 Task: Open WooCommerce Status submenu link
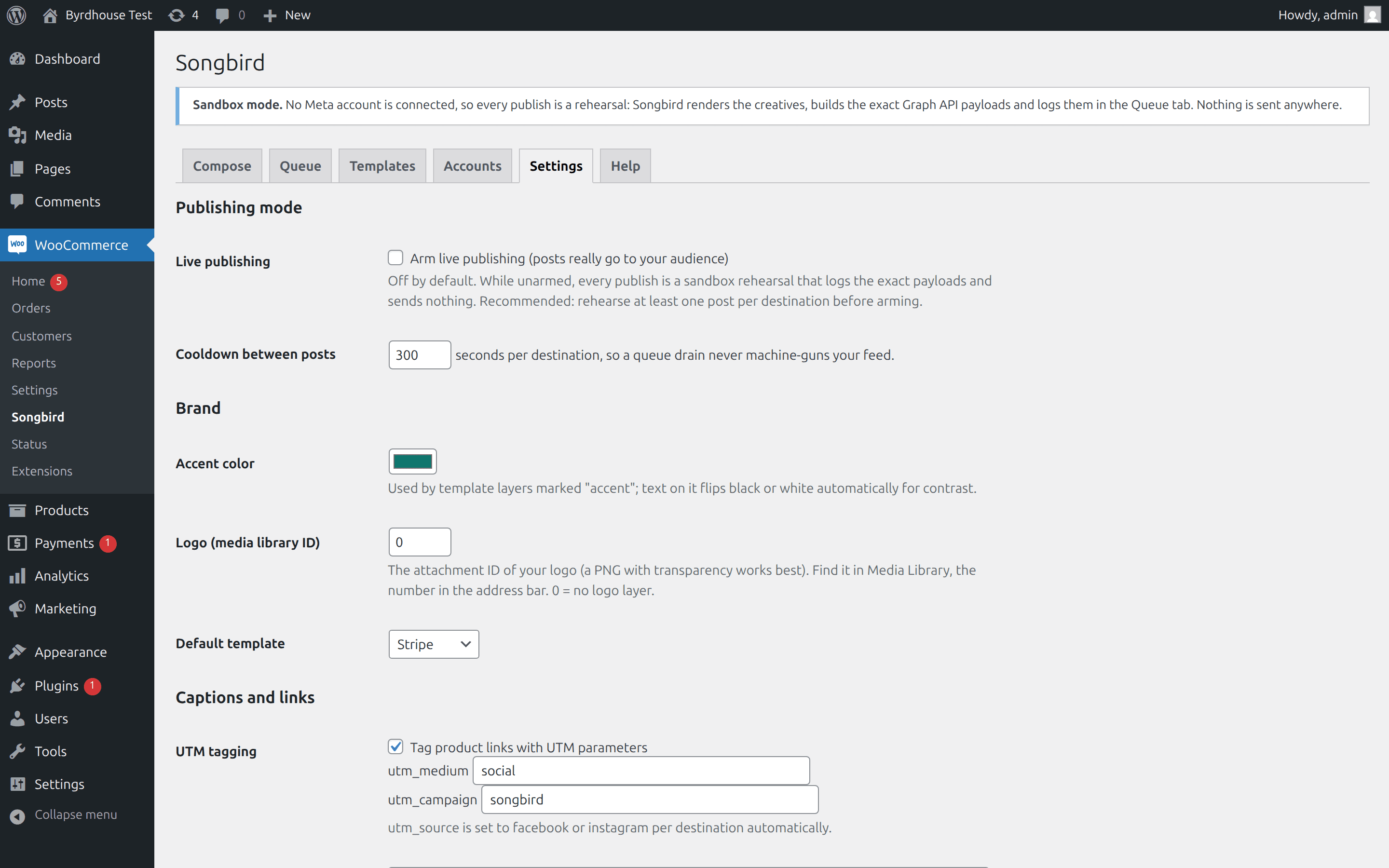click(29, 444)
